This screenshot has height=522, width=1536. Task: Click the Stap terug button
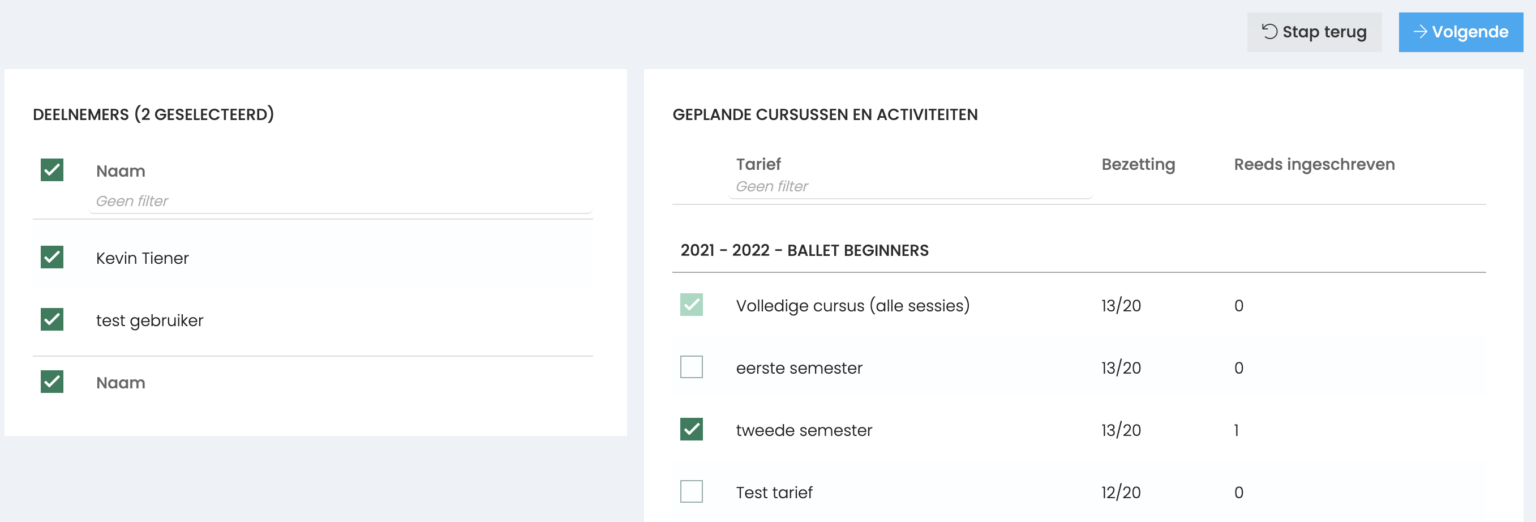[x=1314, y=32]
